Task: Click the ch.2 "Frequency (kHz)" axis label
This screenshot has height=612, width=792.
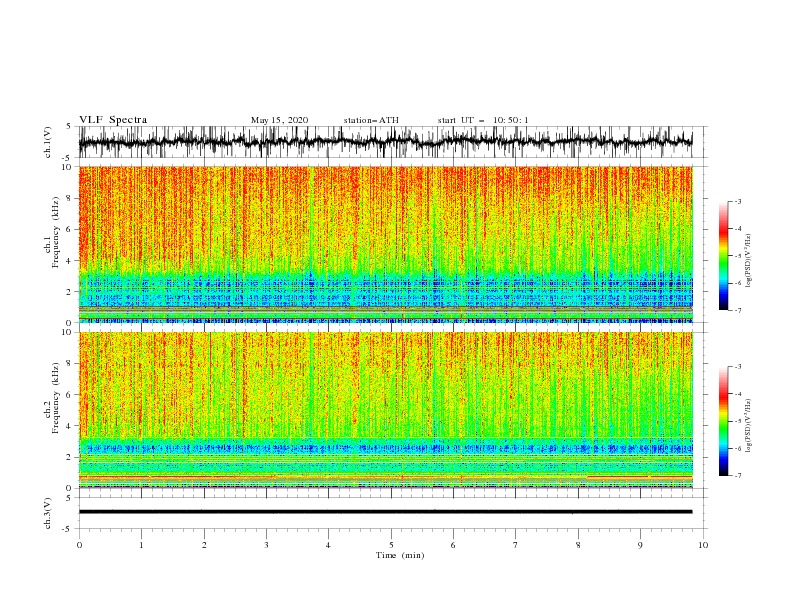Action: tap(56, 398)
